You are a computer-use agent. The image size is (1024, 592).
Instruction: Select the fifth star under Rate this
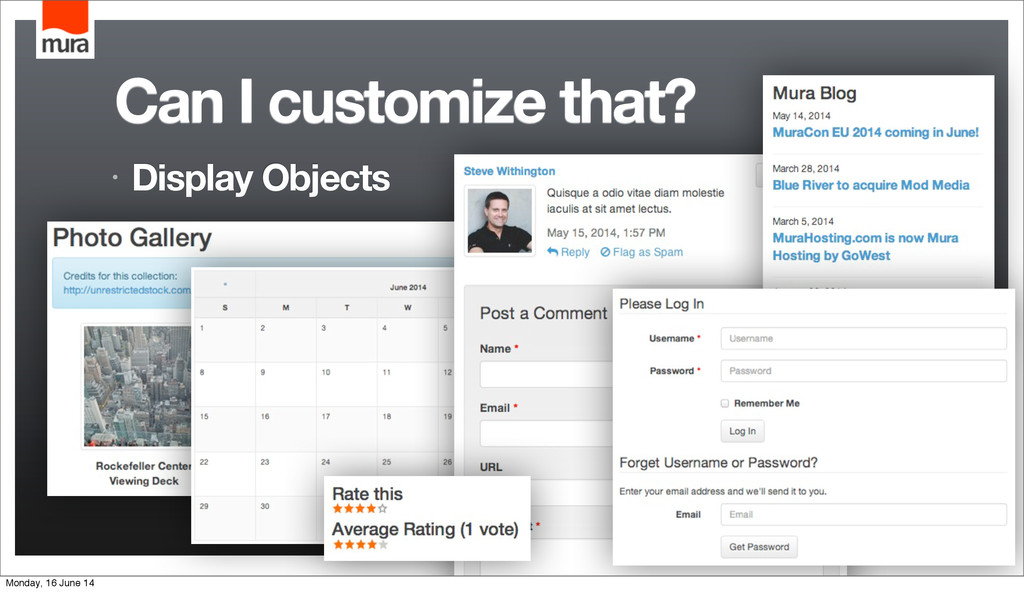tap(383, 508)
